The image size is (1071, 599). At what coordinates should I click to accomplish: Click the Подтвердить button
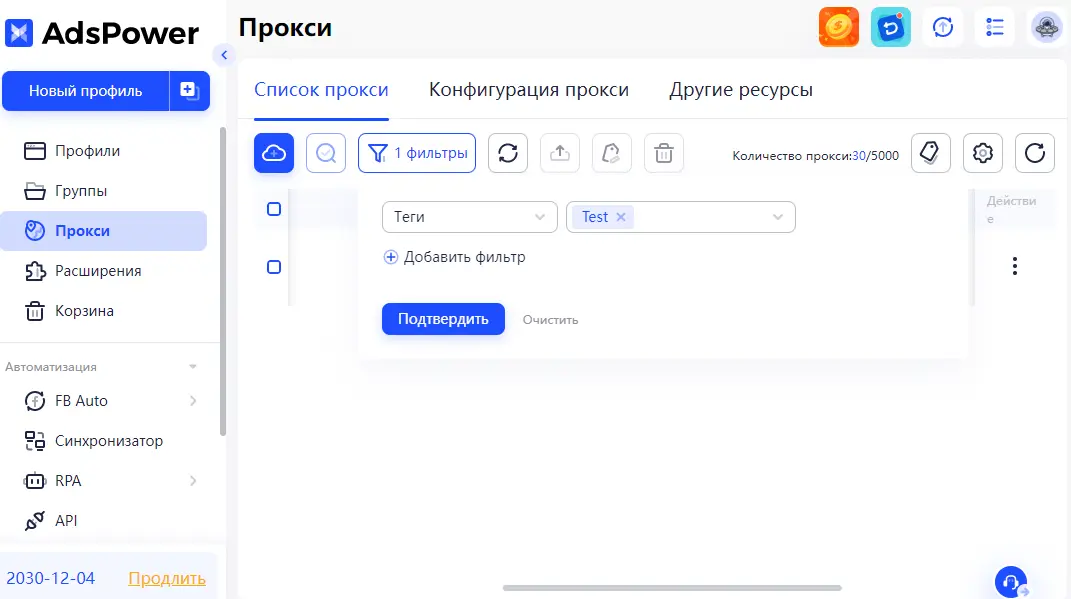coord(443,319)
